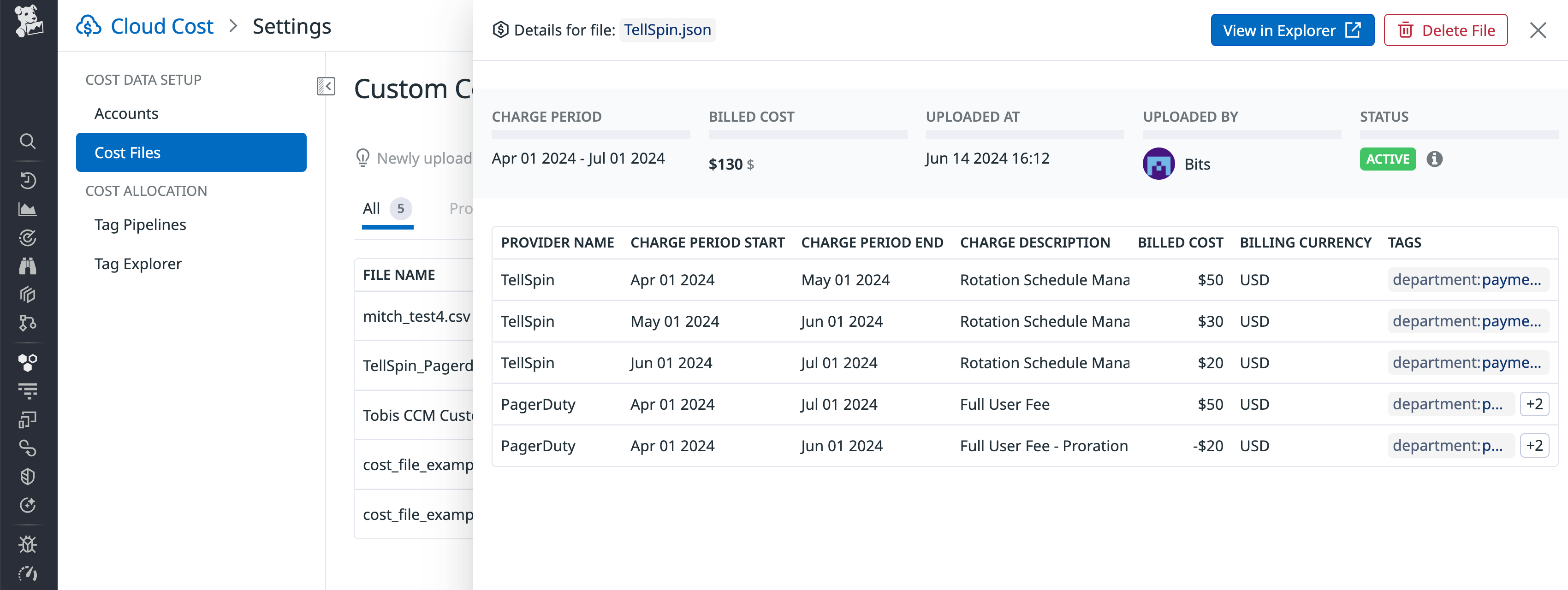The height and width of the screenshot is (590, 1568).
Task: Open the bug icon near the sidebar bottom
Action: pyautogui.click(x=28, y=544)
